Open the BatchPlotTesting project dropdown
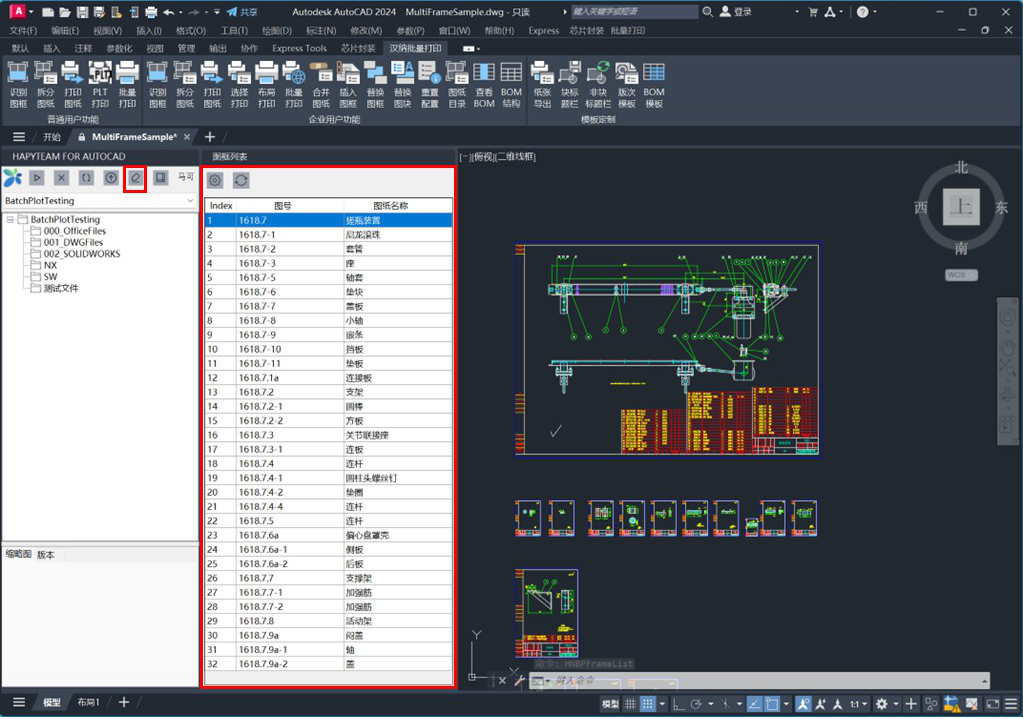This screenshot has width=1023, height=719. (x=190, y=201)
